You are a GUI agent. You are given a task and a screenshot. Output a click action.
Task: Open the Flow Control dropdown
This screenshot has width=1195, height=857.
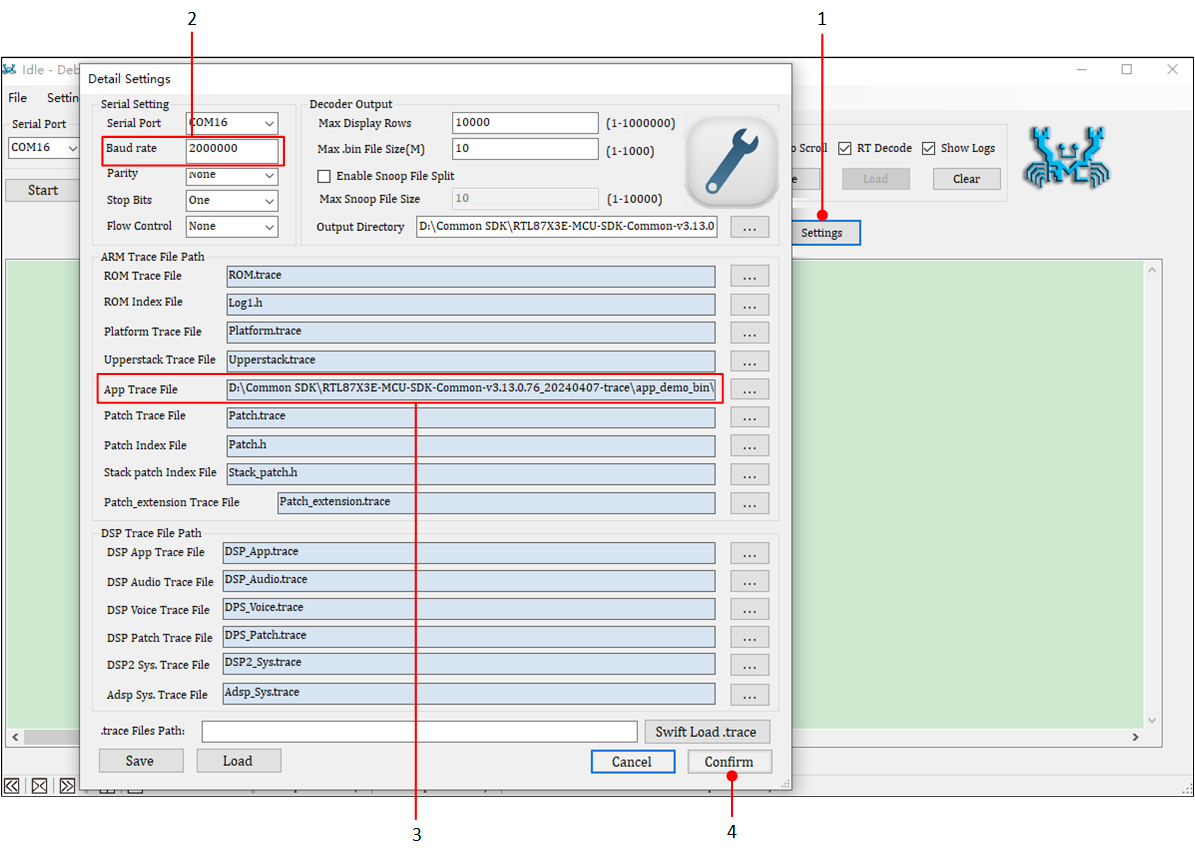(232, 227)
